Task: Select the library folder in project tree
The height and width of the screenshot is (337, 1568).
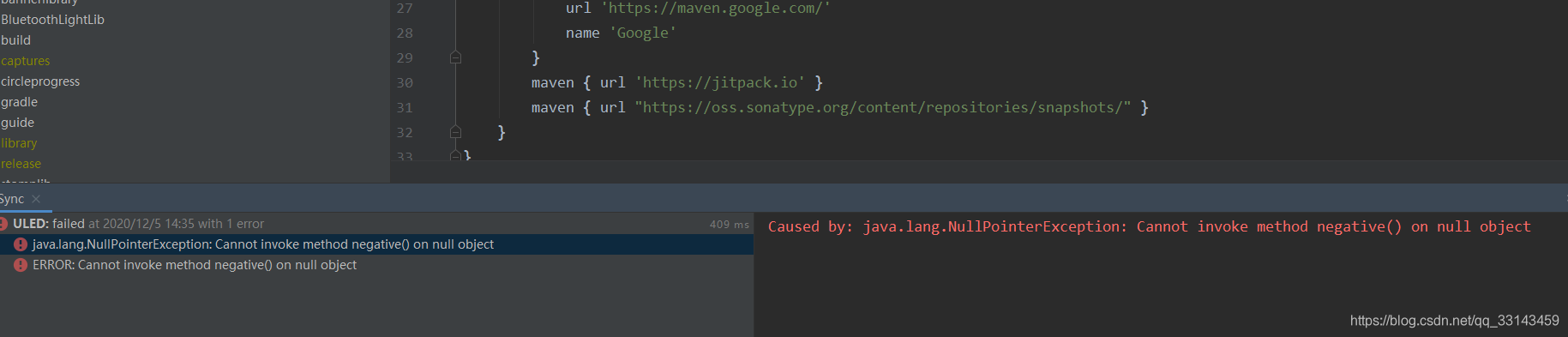Action: pos(19,143)
